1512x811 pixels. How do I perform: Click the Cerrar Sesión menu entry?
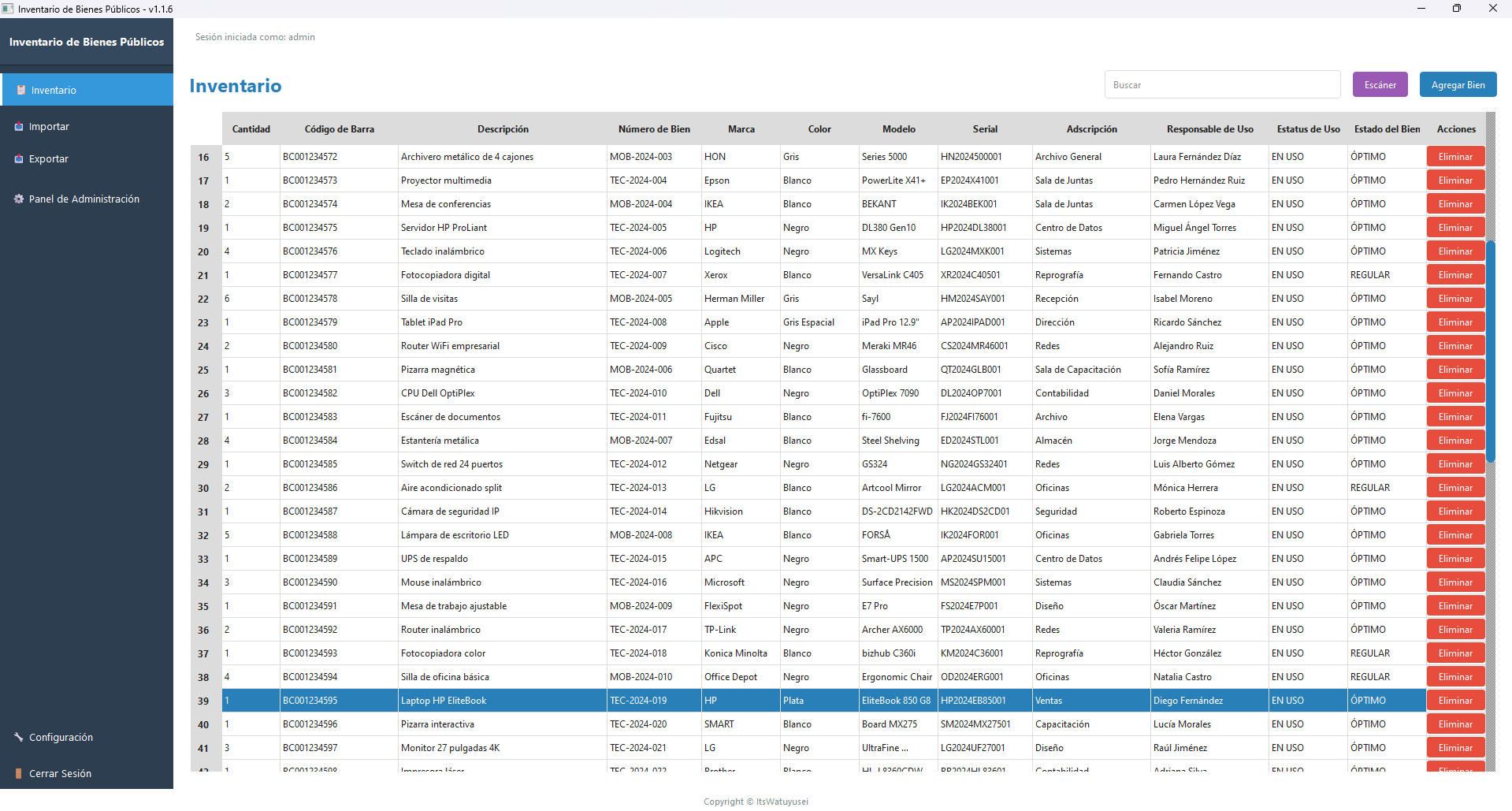(59, 773)
